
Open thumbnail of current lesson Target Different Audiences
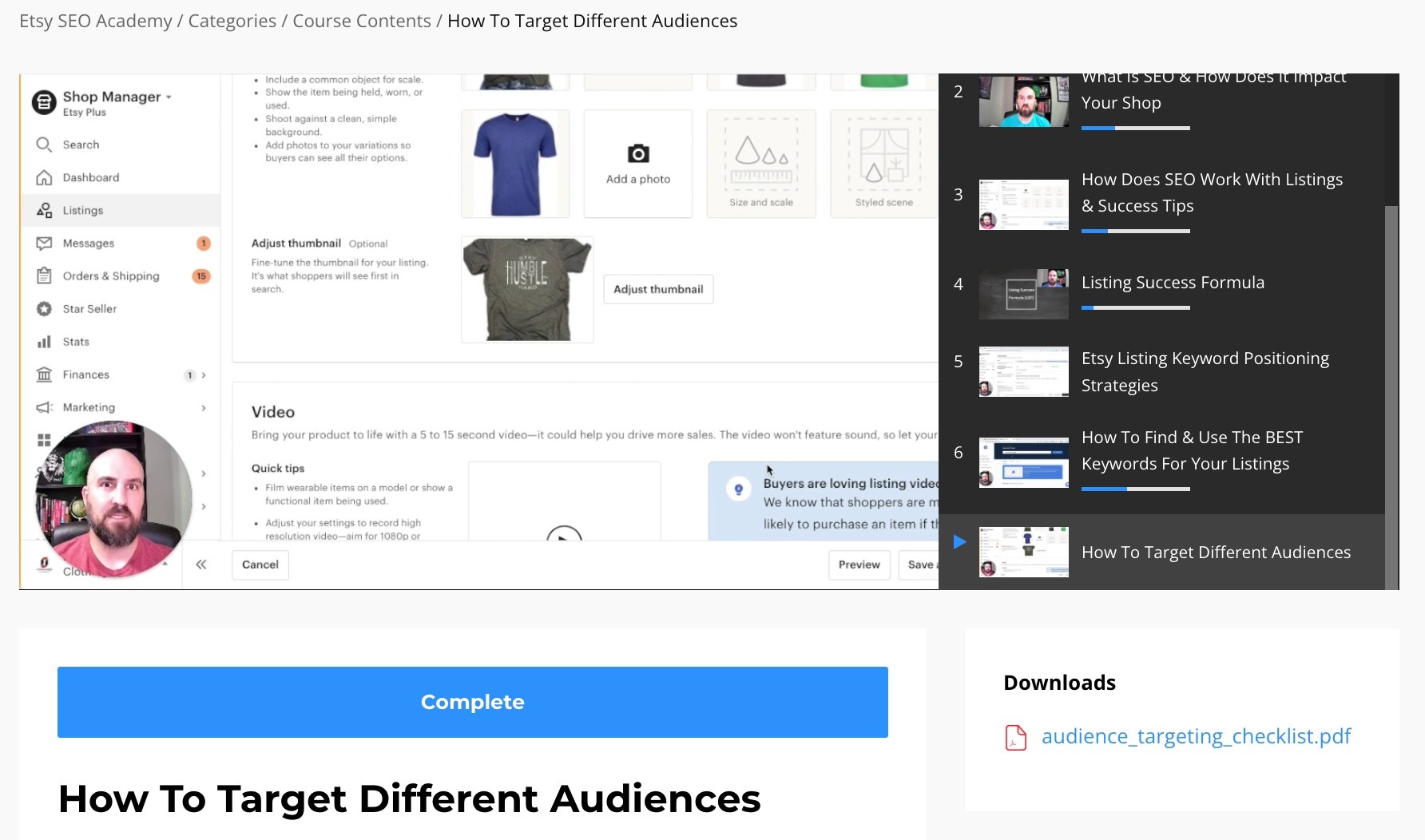(x=1024, y=552)
